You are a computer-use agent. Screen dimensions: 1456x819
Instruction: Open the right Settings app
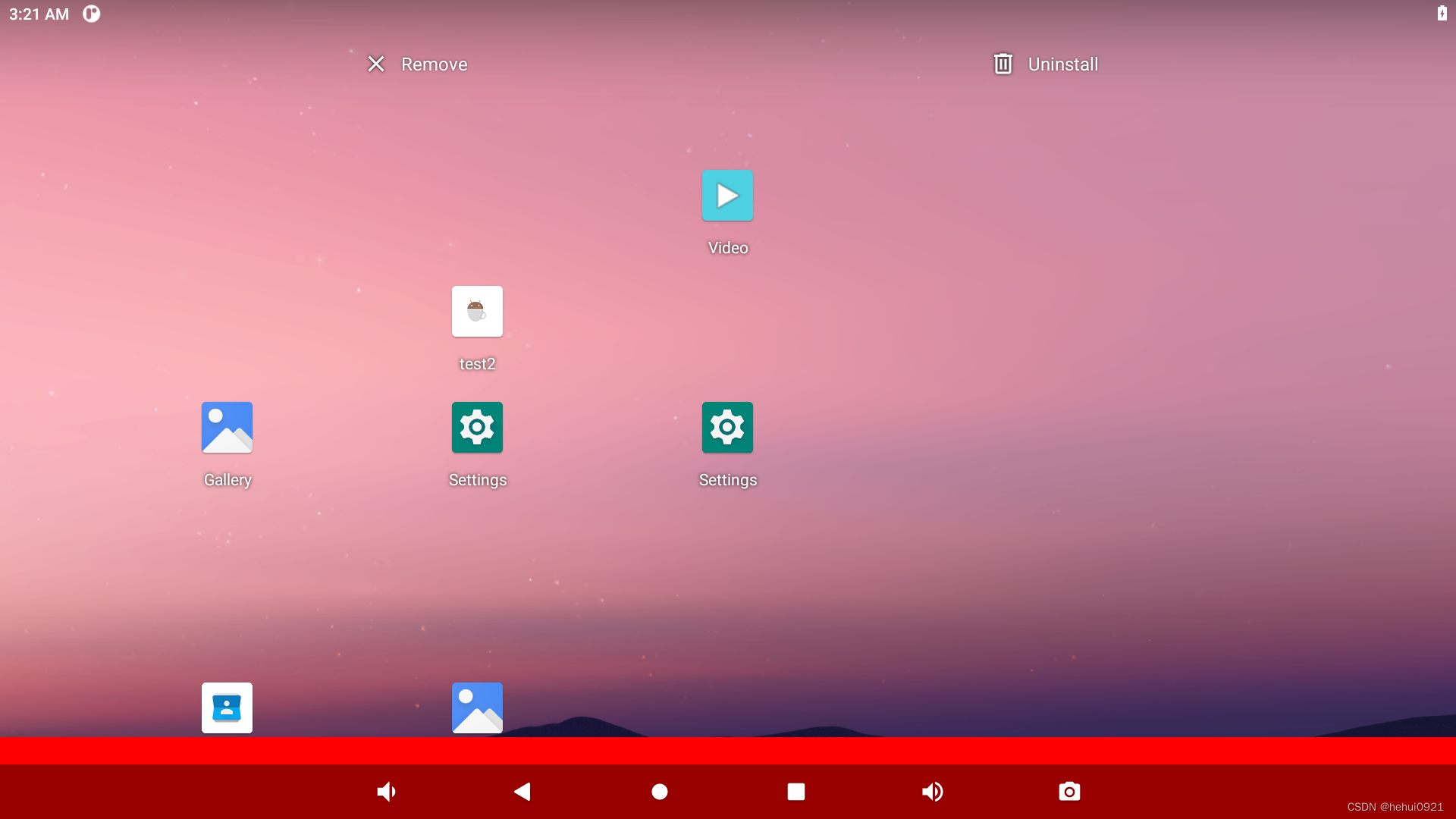click(726, 427)
